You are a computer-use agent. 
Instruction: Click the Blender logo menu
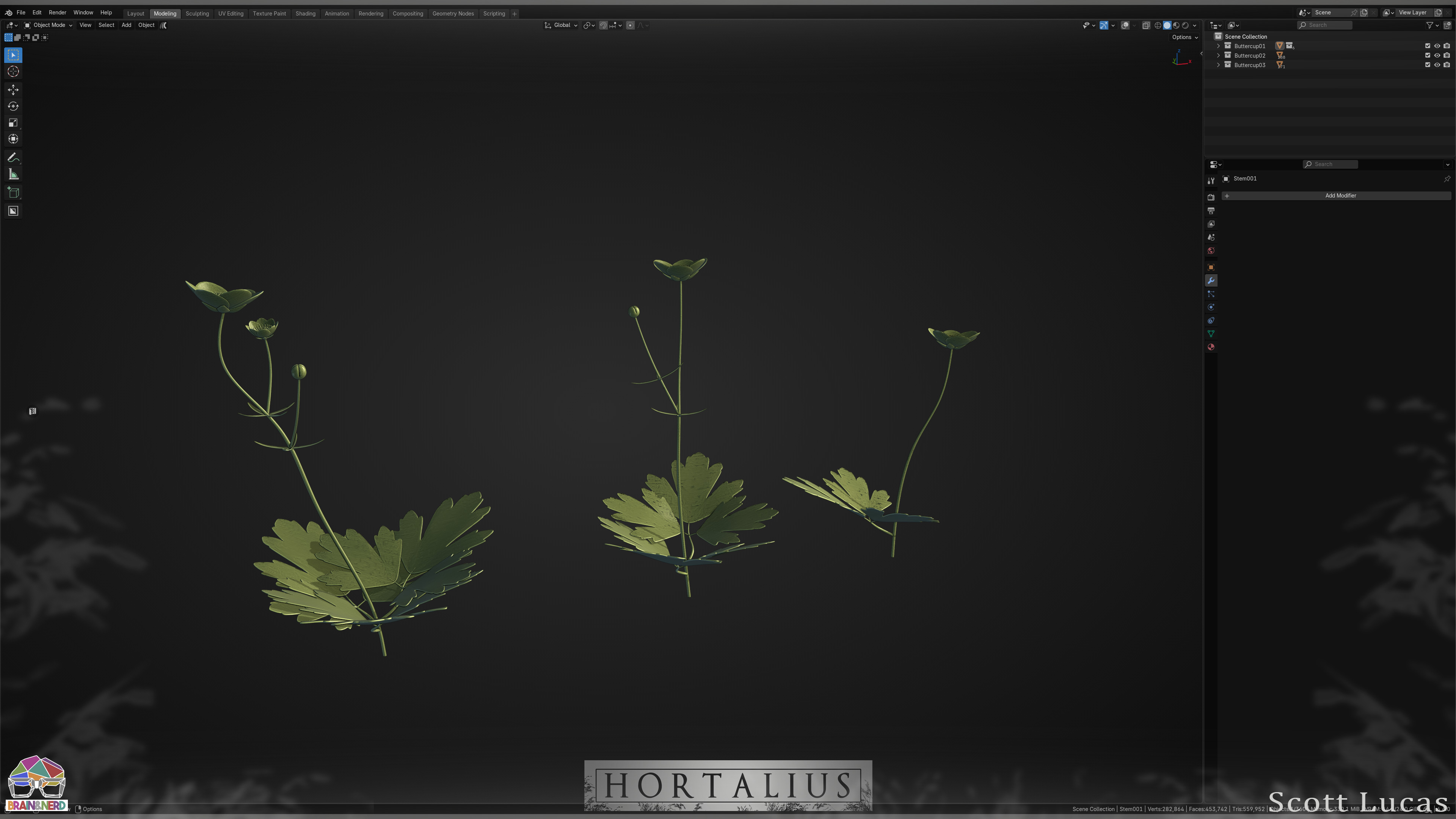(x=8, y=13)
